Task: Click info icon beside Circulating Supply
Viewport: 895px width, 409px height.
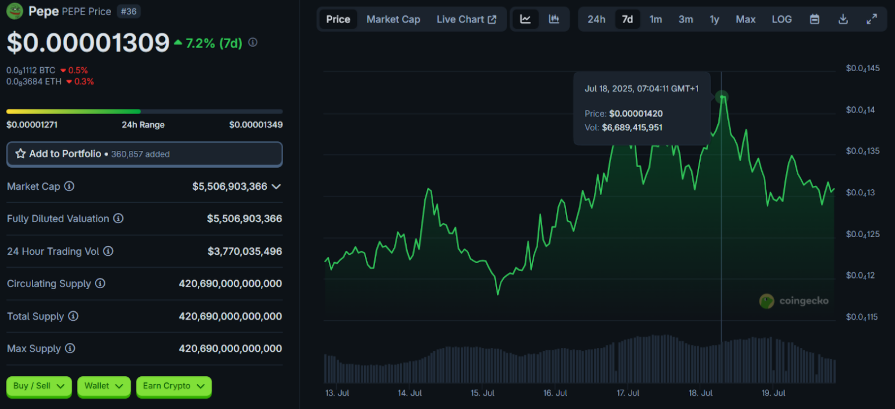Action: pos(100,284)
